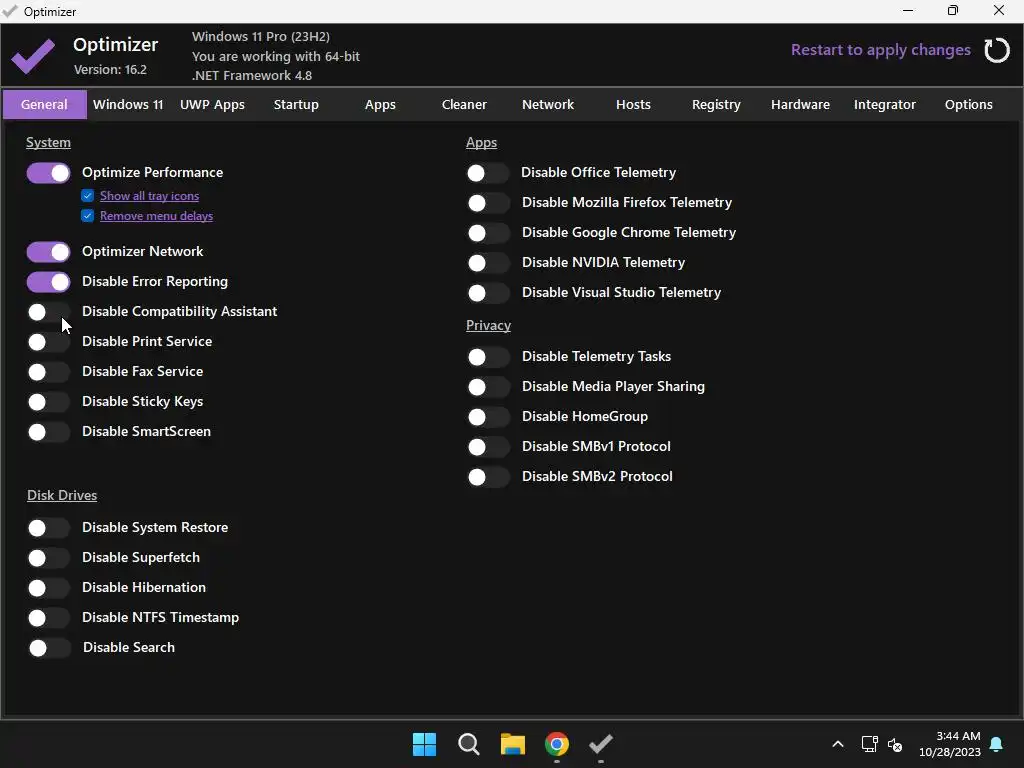Open the UWP Apps tab

click(212, 104)
